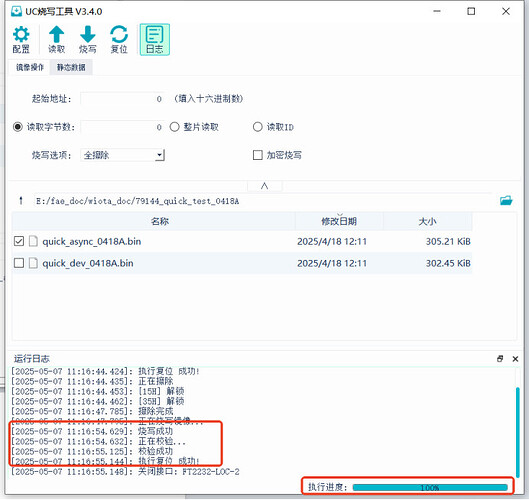The width and height of the screenshot is (529, 500).
Task: Check quick_dev_0418A.bin file checkbox
Action: [19, 263]
